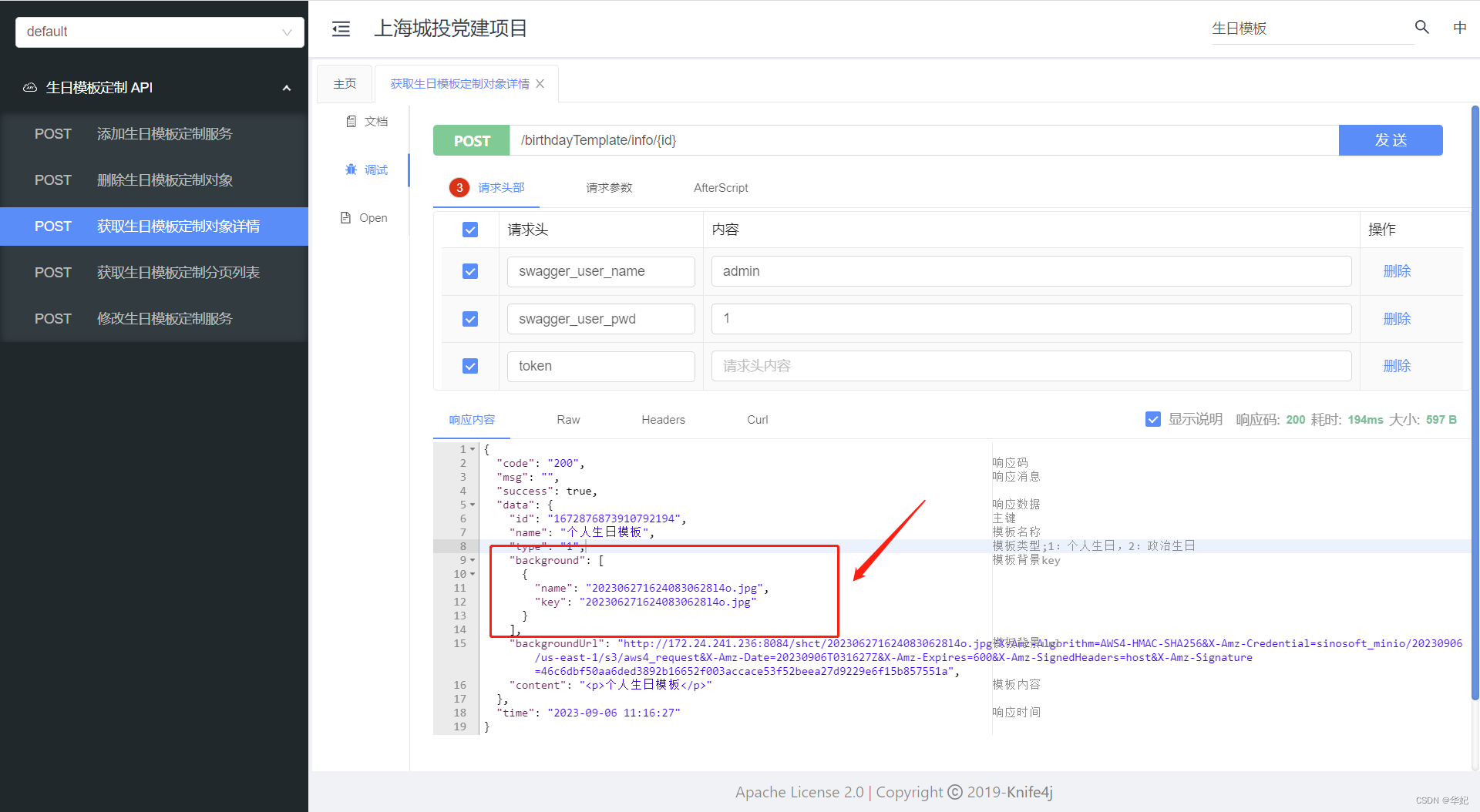
Task: Collapse the 生日模板定制 API group
Action: pyautogui.click(x=286, y=87)
